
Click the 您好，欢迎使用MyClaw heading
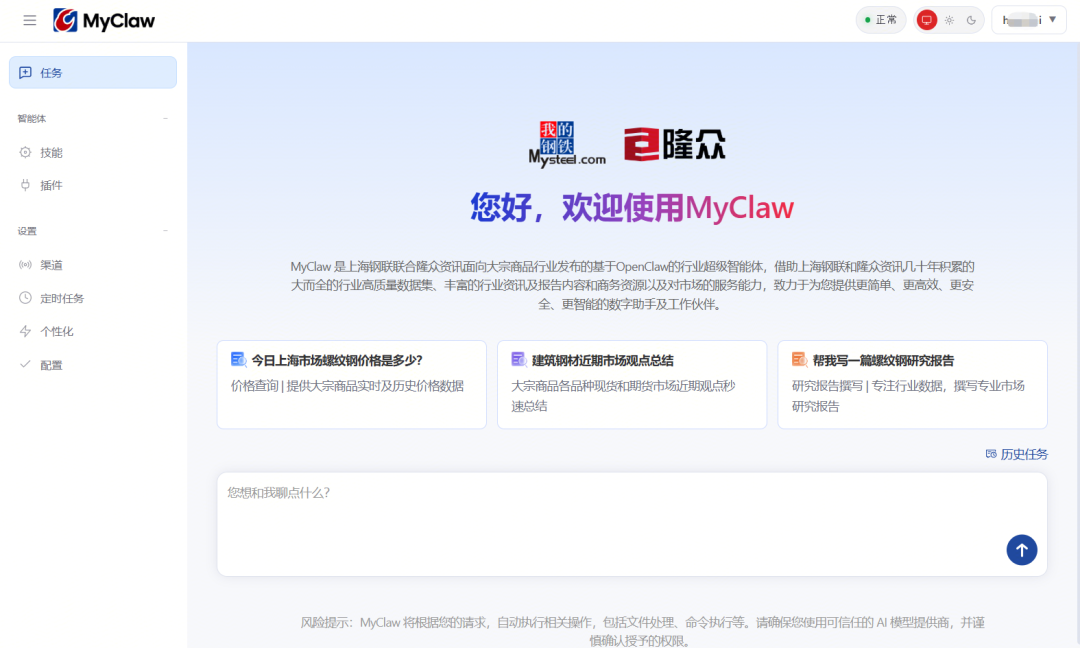(632, 207)
